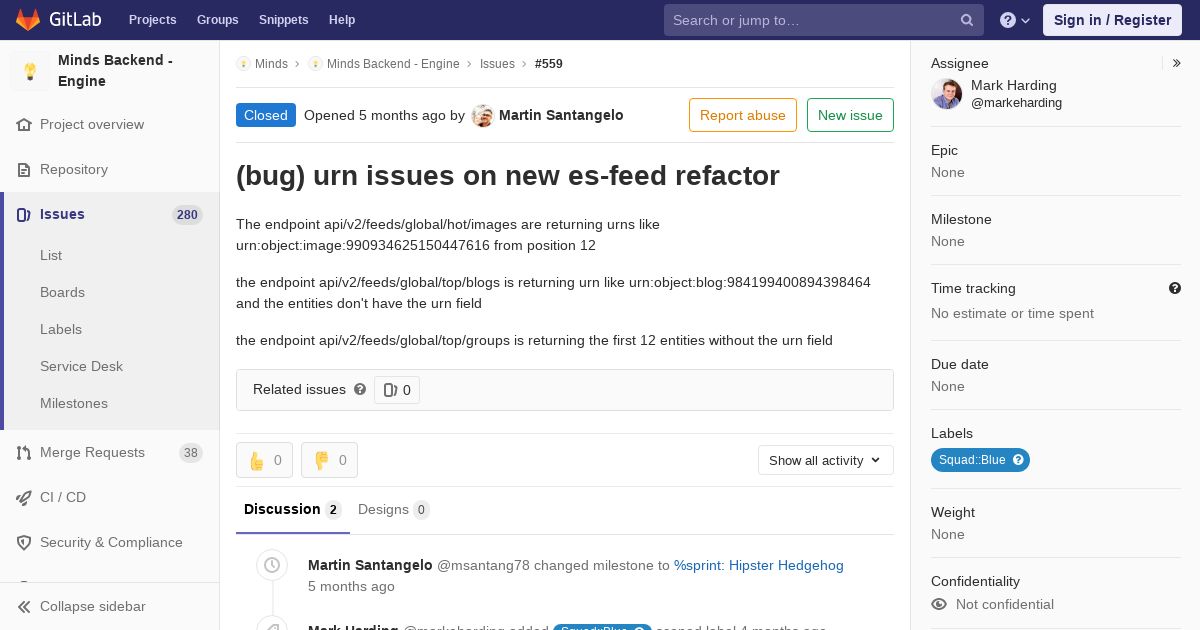Click the Related issues help icon
The width and height of the screenshot is (1200, 630).
point(360,389)
